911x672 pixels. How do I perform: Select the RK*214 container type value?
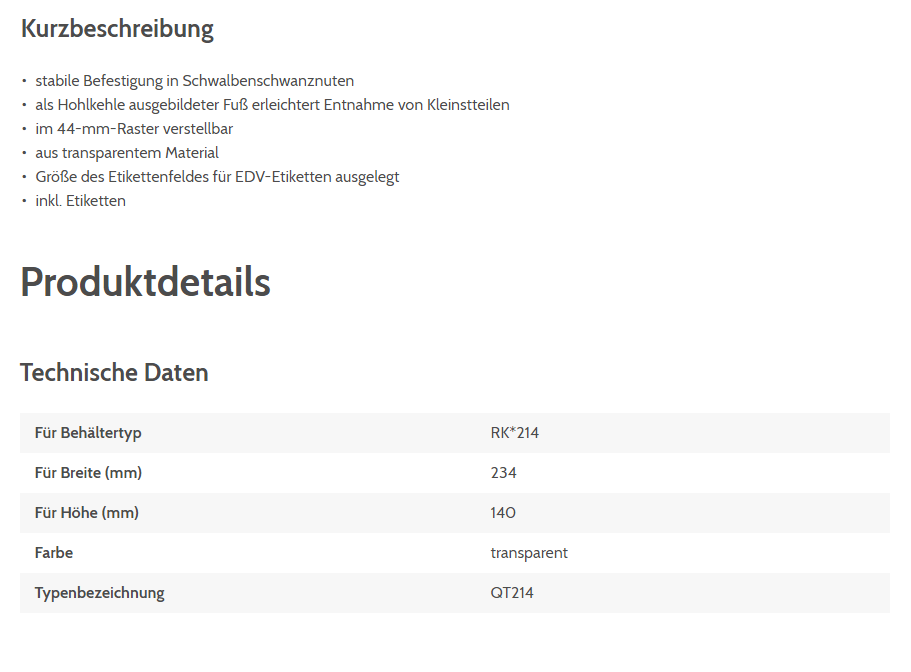[x=515, y=433]
